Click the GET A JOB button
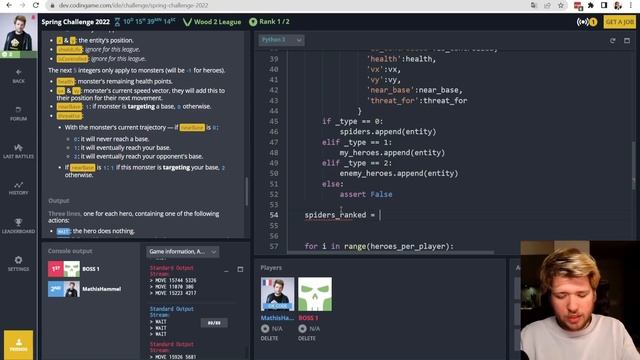 [x=619, y=22]
